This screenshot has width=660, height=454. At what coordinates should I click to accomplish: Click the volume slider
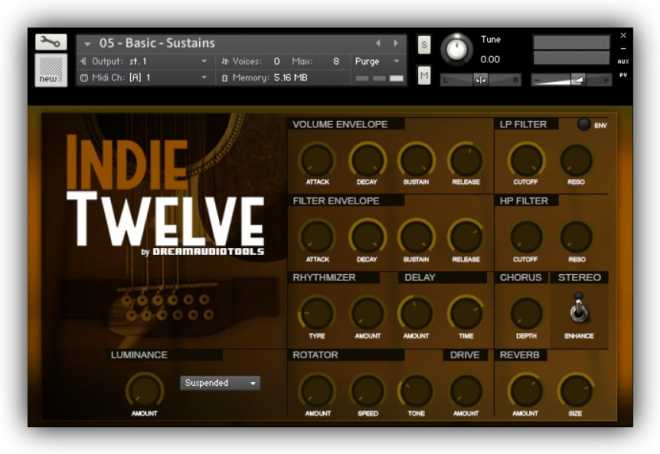point(571,80)
